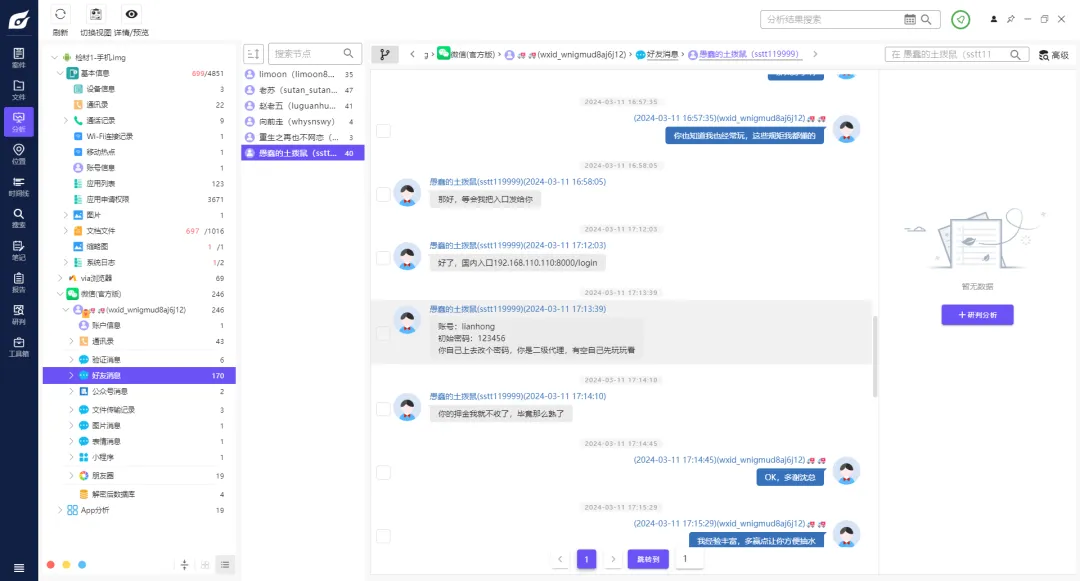Click the branch graph icon above chat
Image resolution: width=1080 pixels, height=581 pixels.
tap(384, 54)
